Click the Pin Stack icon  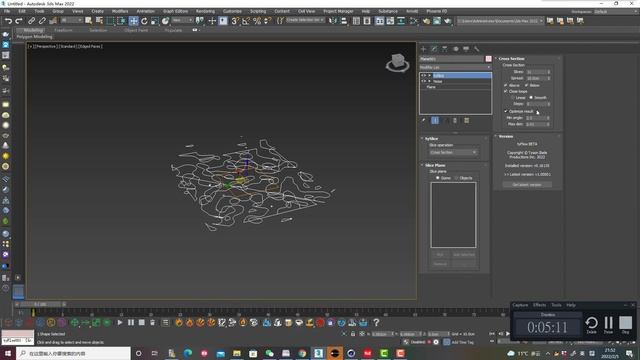[424, 120]
